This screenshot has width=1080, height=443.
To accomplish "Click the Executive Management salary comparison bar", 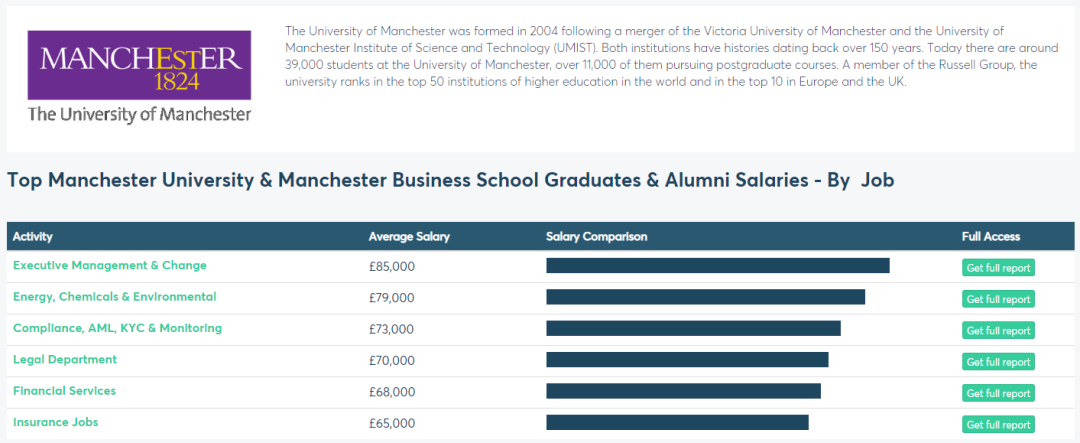I will [717, 266].
